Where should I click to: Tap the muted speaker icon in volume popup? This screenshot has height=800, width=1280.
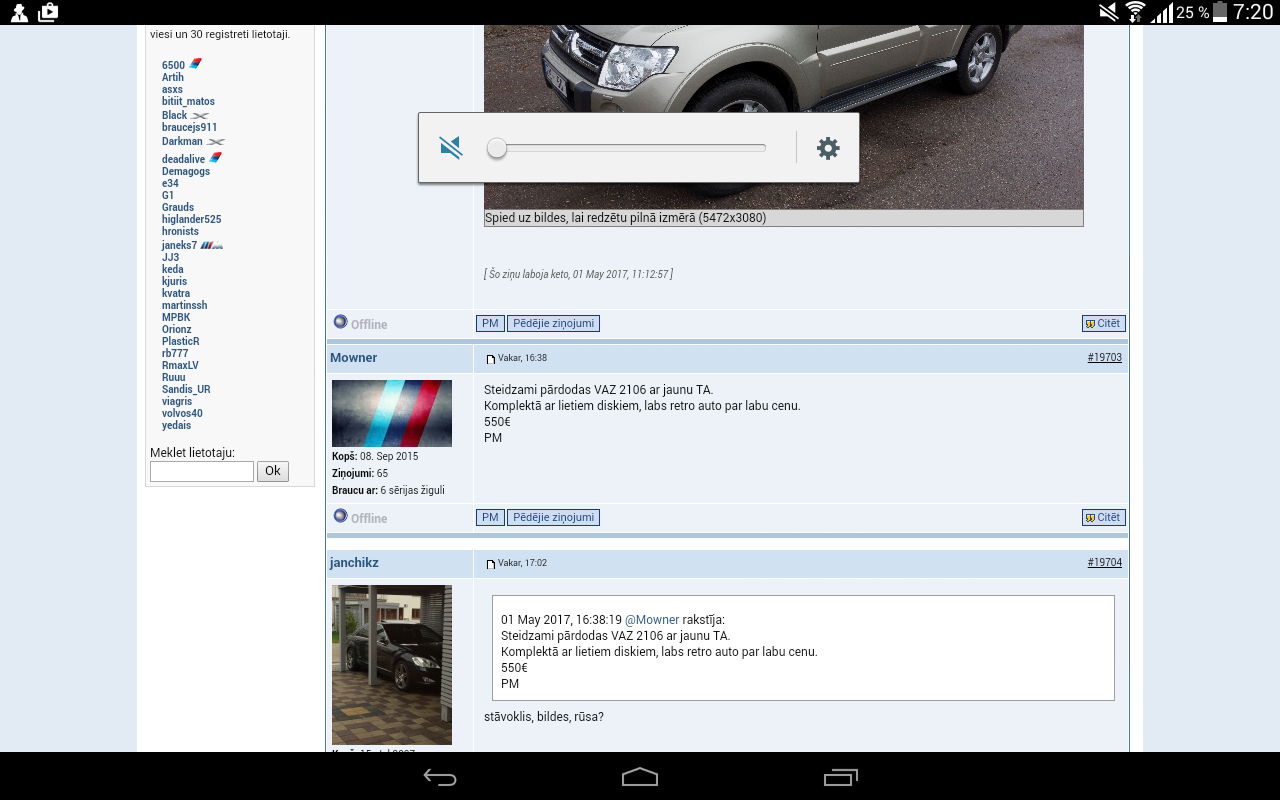click(x=451, y=148)
